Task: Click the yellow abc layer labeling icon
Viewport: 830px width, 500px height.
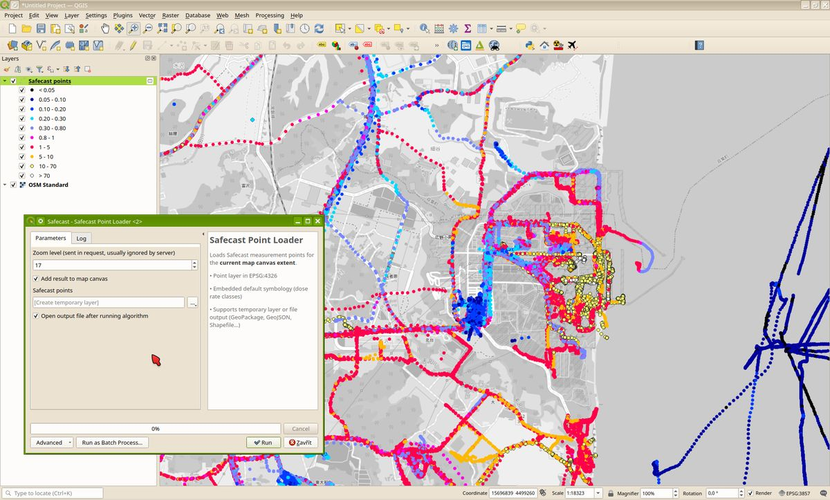Action: click(321, 46)
